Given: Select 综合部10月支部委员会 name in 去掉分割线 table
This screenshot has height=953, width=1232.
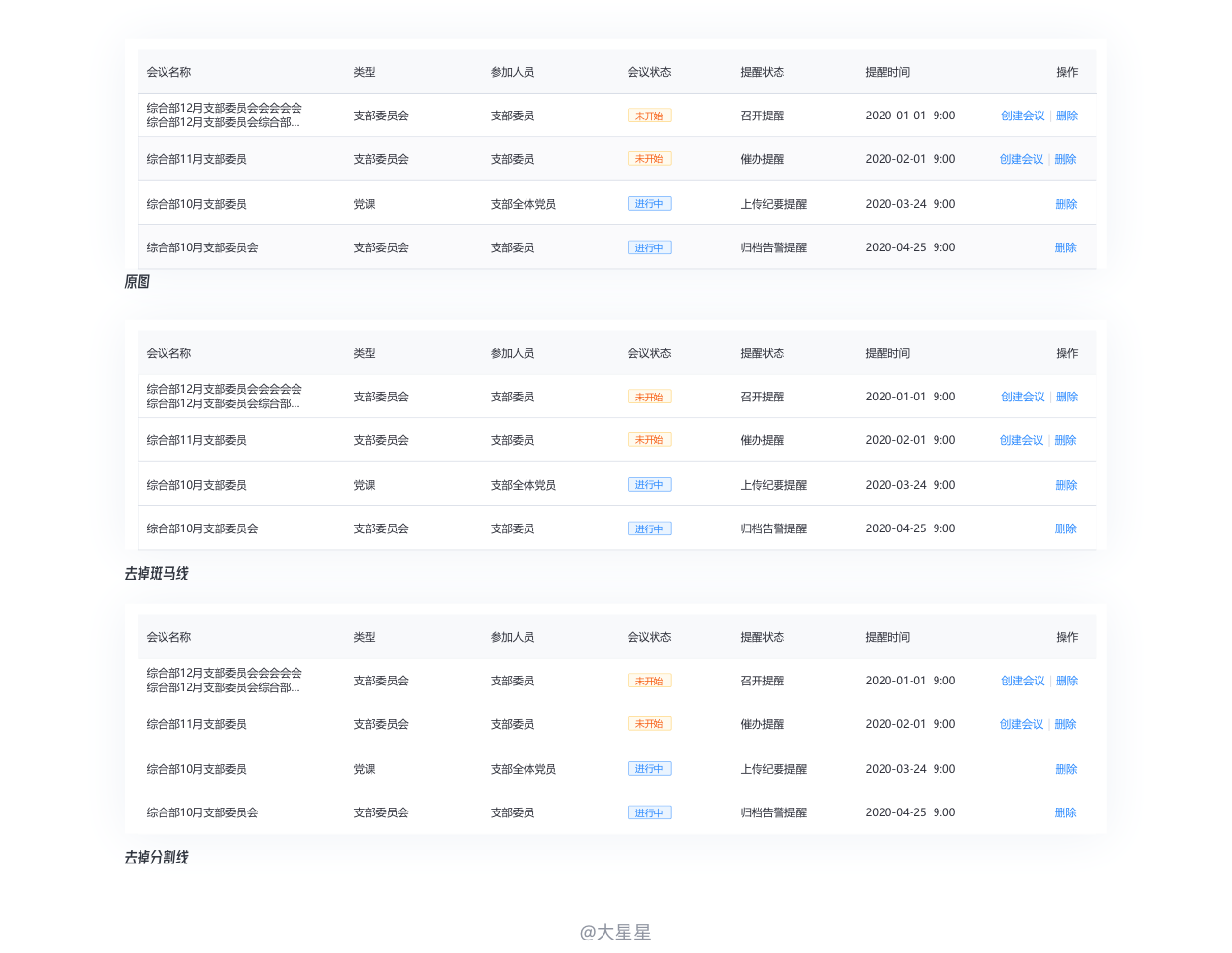Looking at the screenshot, I should click(202, 812).
